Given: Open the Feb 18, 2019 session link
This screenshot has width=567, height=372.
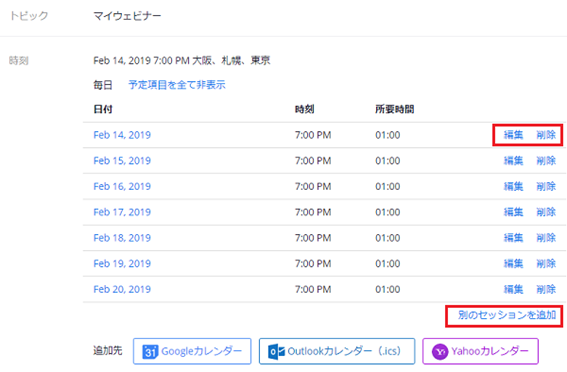Looking at the screenshot, I should [x=122, y=238].
